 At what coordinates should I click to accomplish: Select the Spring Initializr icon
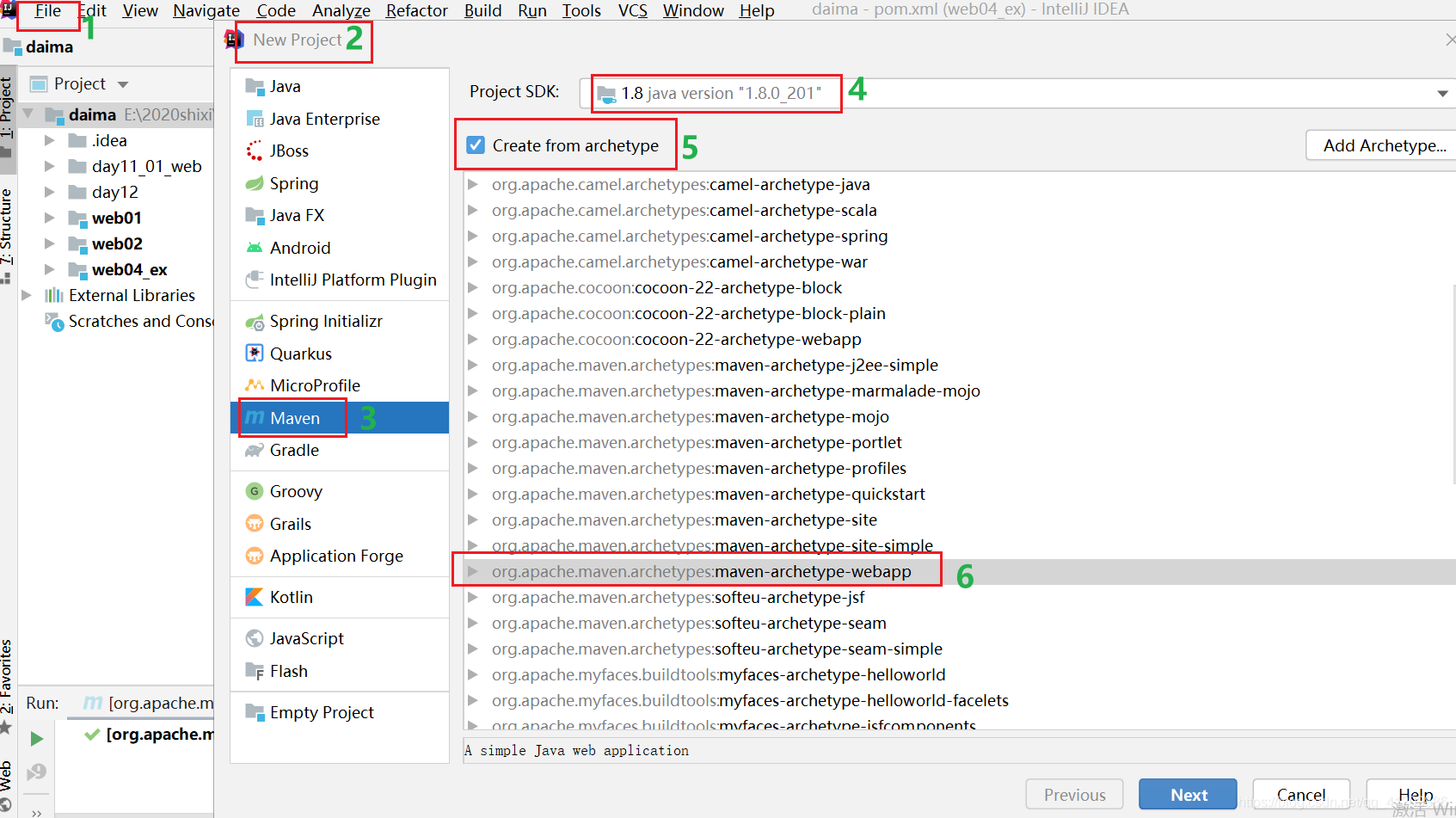point(255,322)
